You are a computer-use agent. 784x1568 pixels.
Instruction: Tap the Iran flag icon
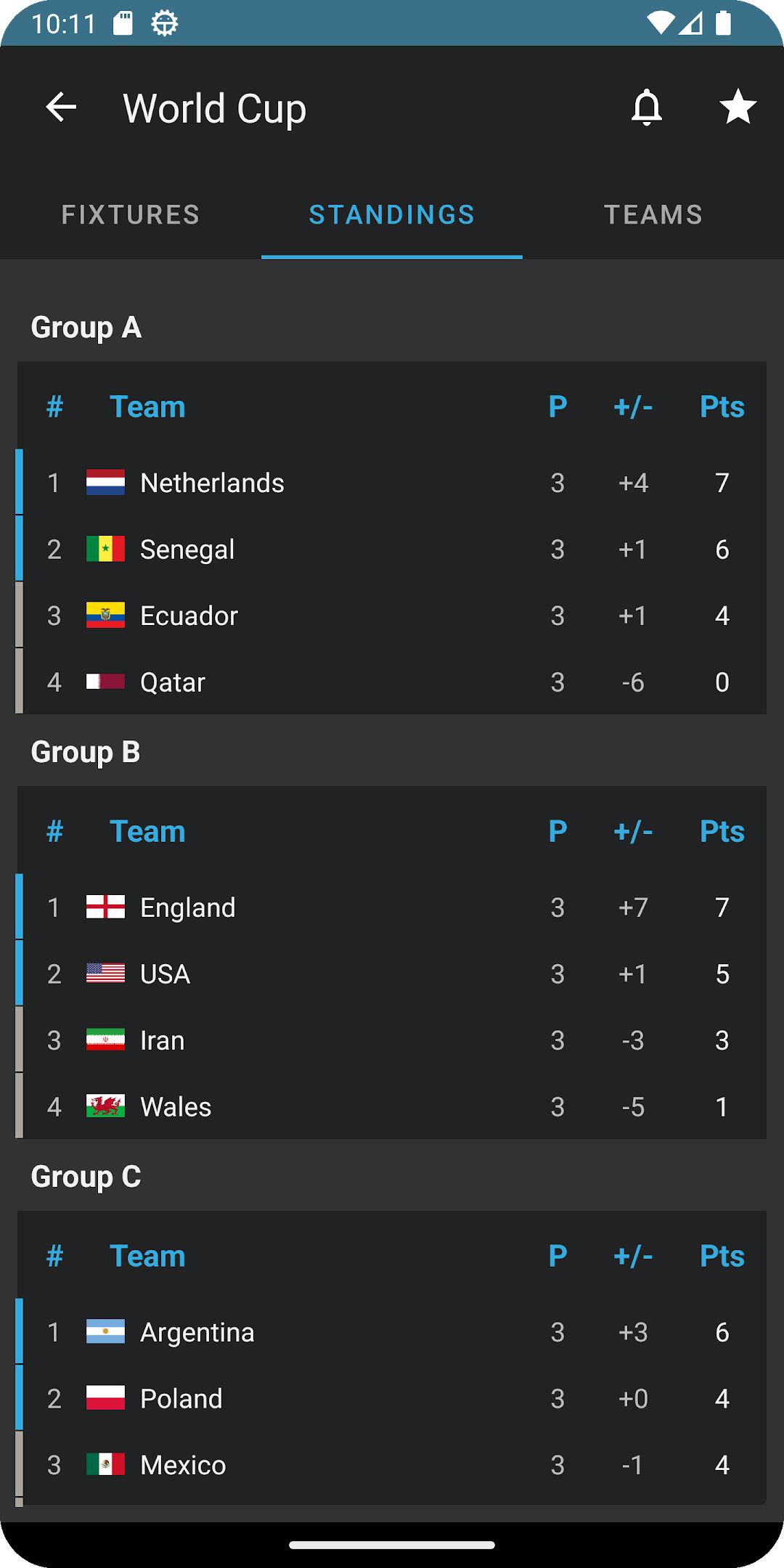point(105,1040)
